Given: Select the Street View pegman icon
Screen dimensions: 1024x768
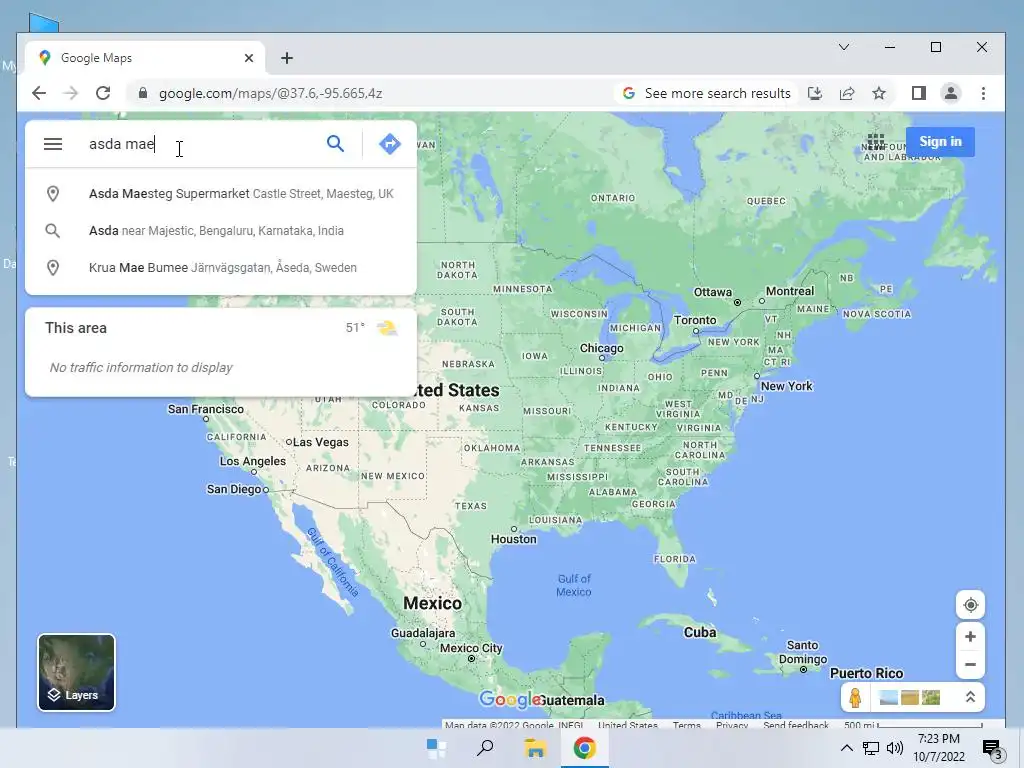Looking at the screenshot, I should [856, 697].
